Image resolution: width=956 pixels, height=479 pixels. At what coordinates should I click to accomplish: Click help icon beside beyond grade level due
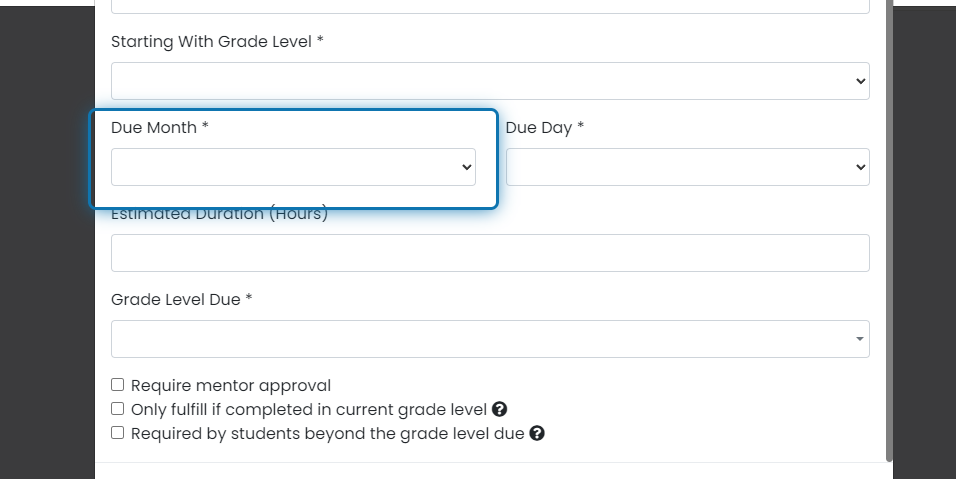click(x=537, y=433)
